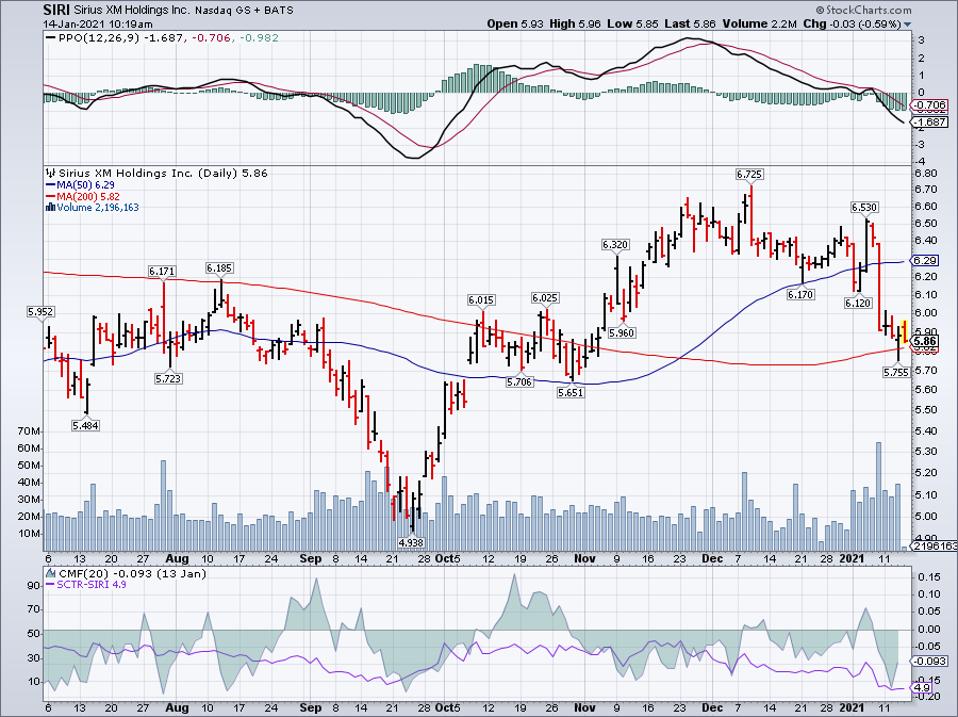Select the MA(200) 5.82 legend label
This screenshot has width=958, height=717.
[88, 196]
